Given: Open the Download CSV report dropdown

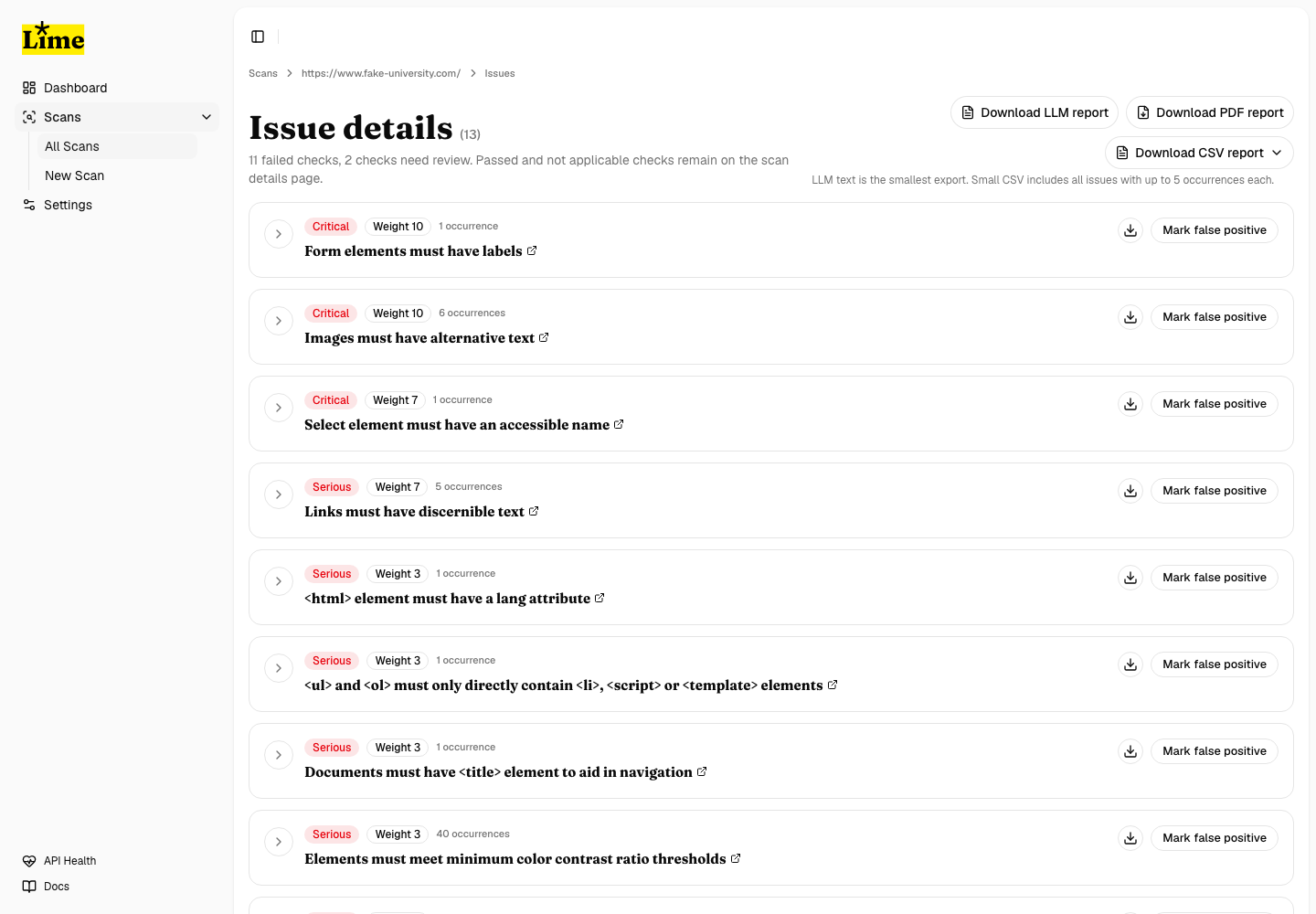Looking at the screenshot, I should 1199,153.
